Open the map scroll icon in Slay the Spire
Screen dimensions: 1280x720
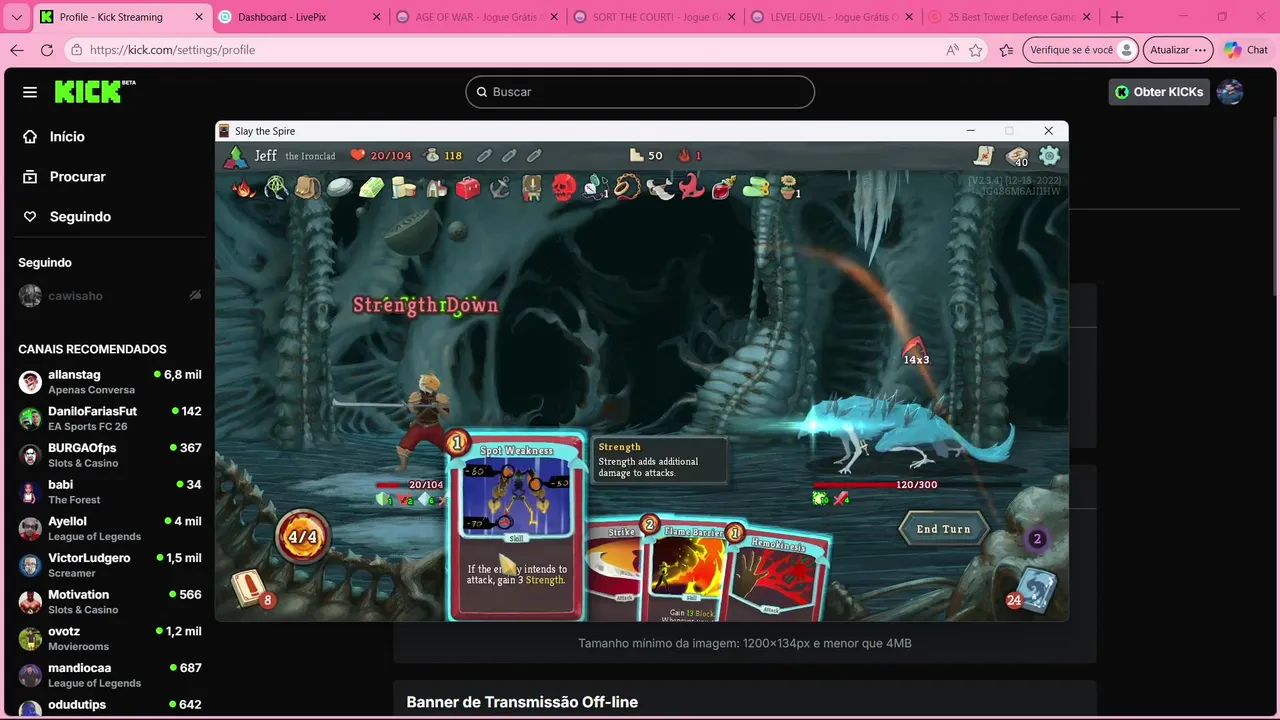[x=985, y=155]
